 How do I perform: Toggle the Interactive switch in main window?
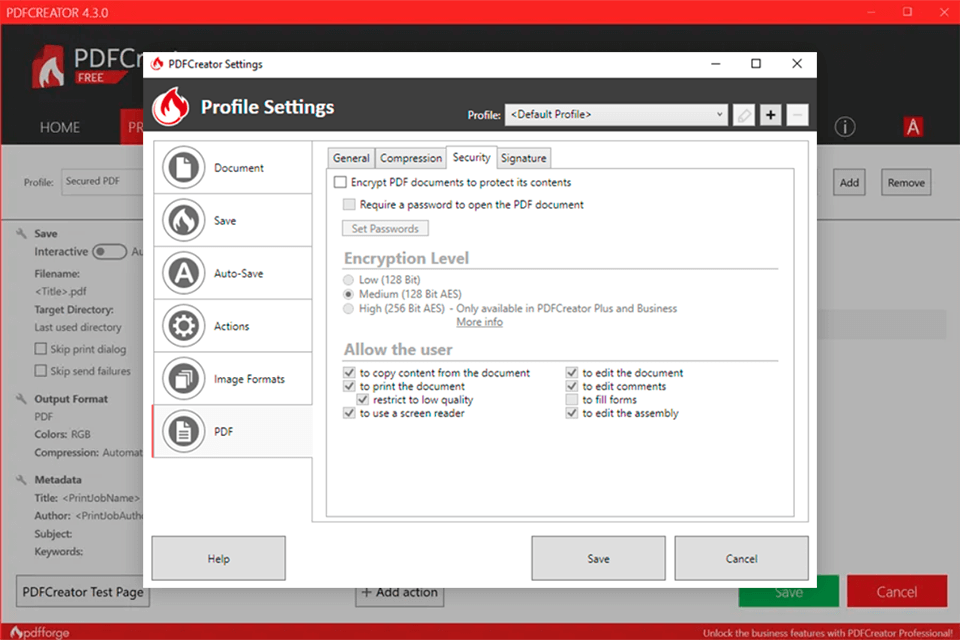pos(110,252)
